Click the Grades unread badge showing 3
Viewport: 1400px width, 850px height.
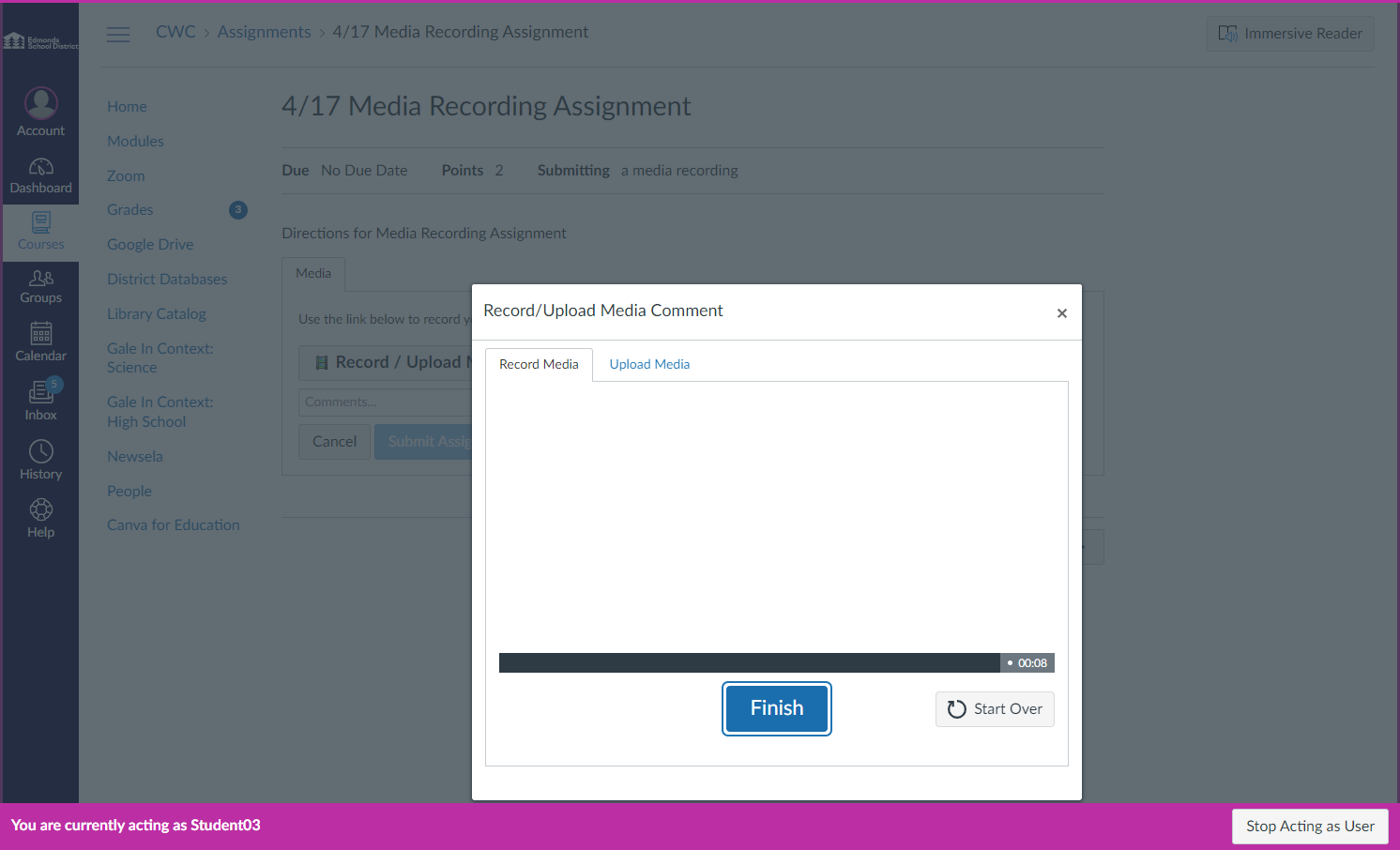(x=238, y=210)
